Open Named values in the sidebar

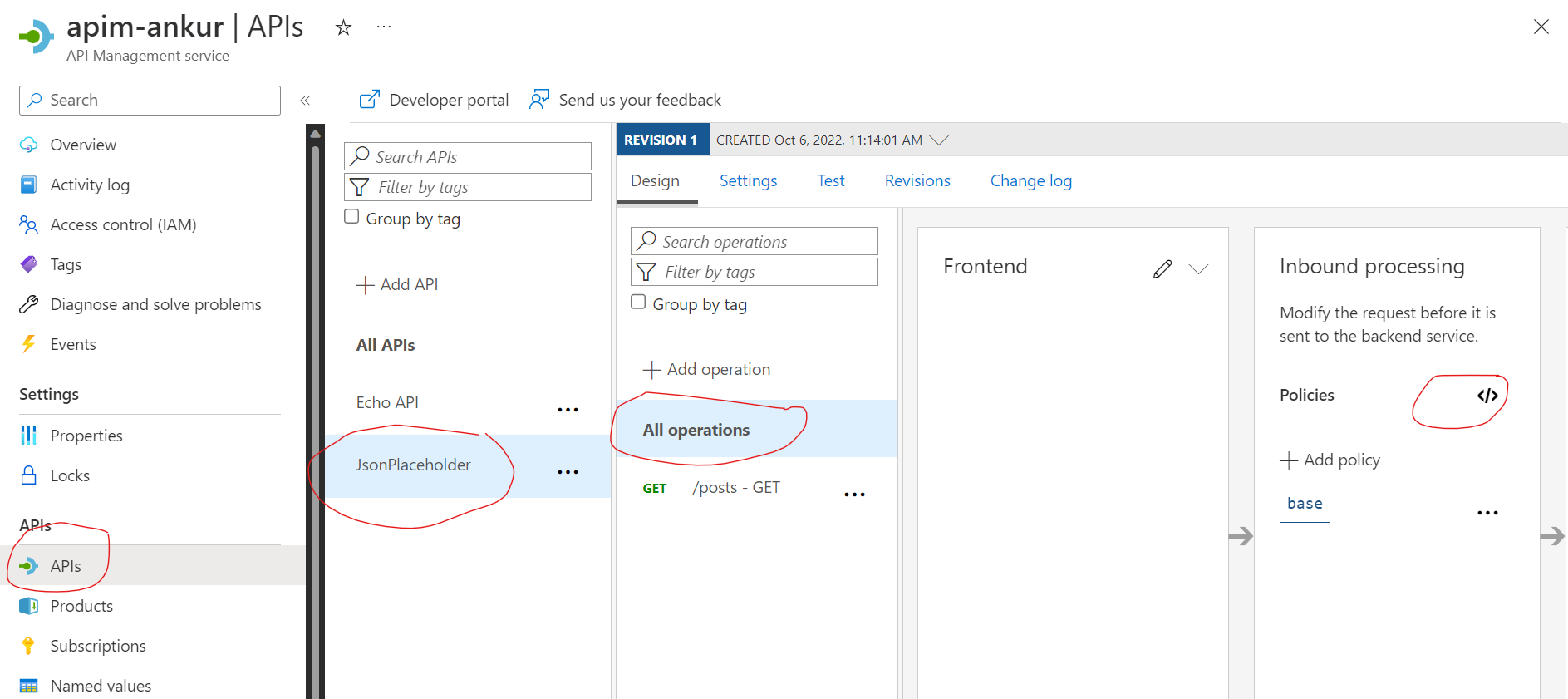(101, 686)
